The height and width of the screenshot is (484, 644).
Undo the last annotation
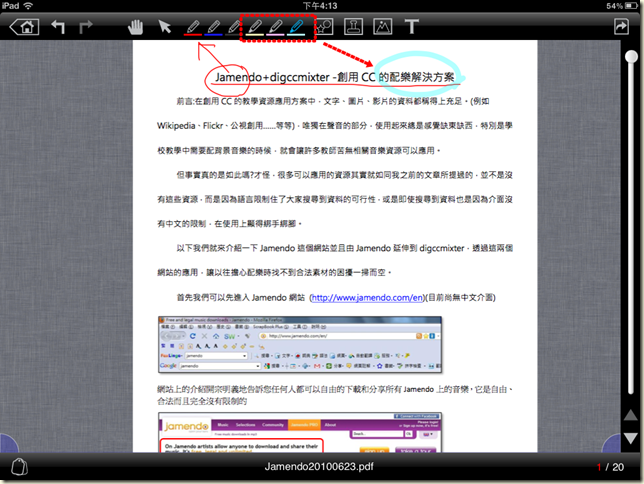pos(58,27)
